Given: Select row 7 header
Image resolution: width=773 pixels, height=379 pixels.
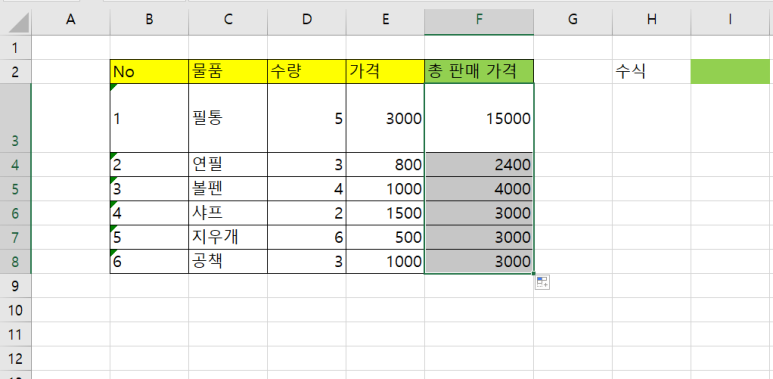Looking at the screenshot, I should click(x=15, y=237).
